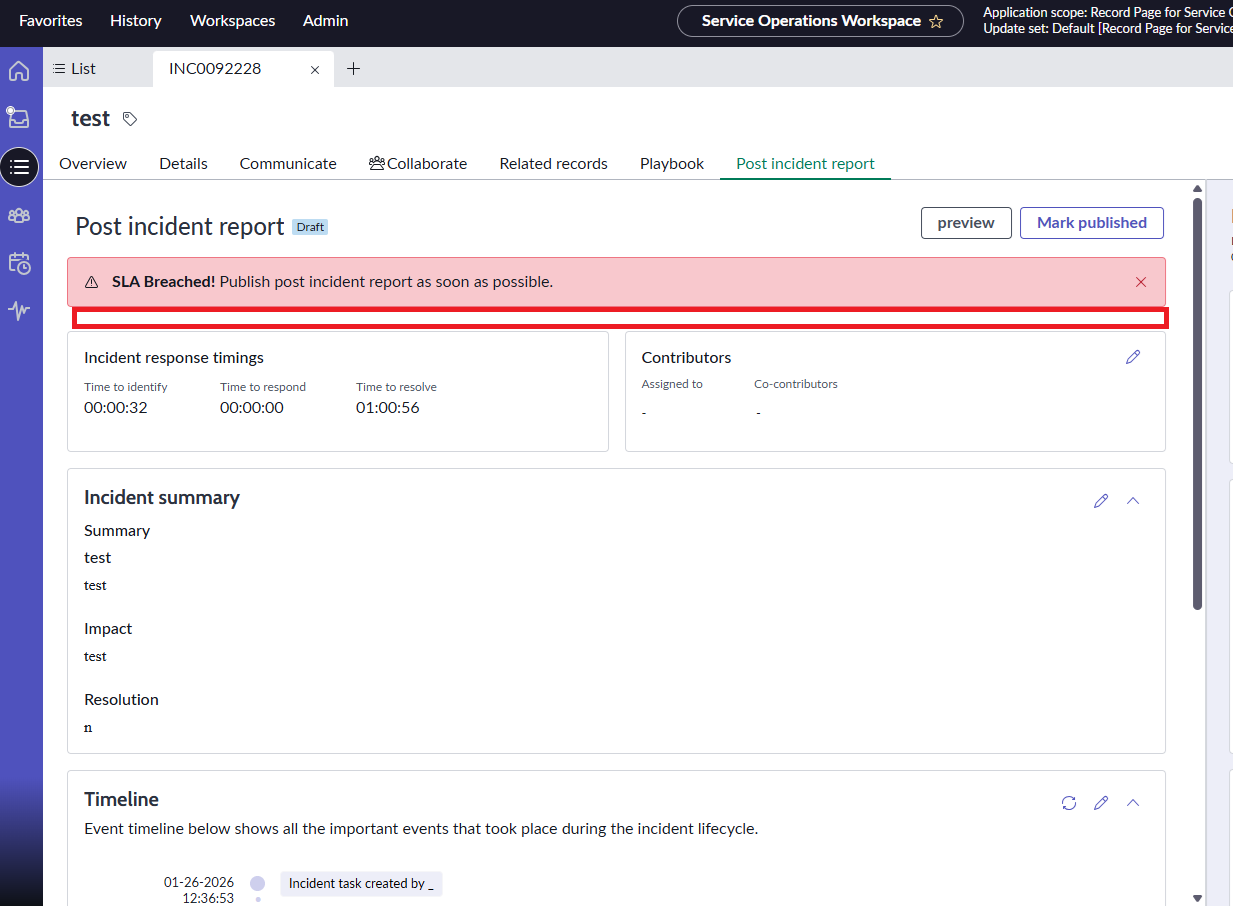Open the calendar schedule sidebar icon
This screenshot has height=906, width=1233.
(x=19, y=263)
